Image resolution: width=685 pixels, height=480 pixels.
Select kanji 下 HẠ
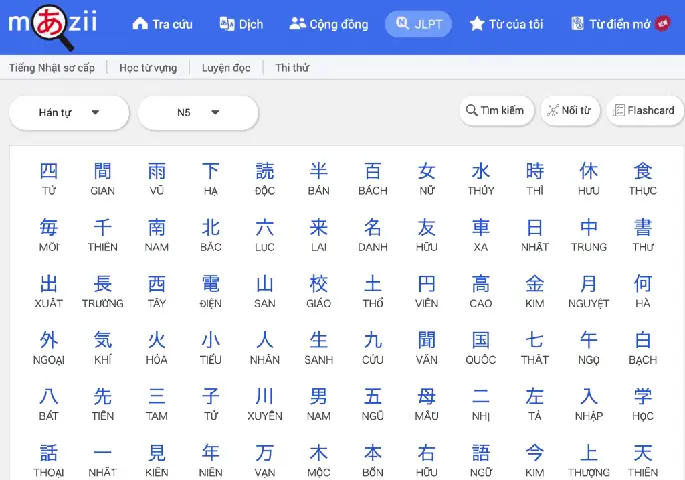coord(211,179)
